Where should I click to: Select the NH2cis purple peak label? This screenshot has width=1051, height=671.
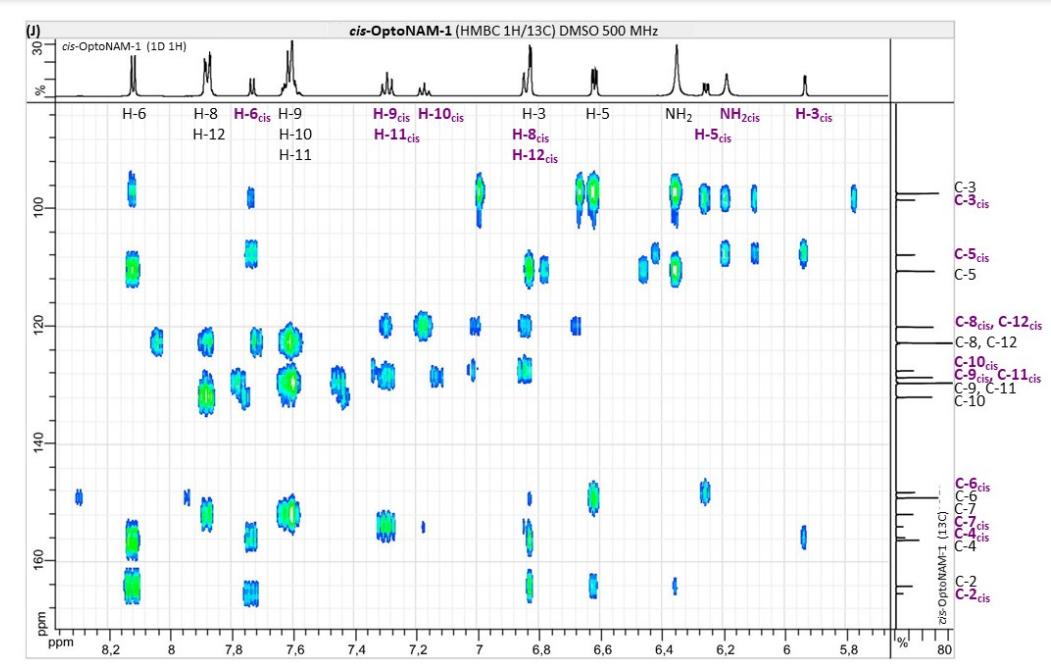tap(739, 116)
